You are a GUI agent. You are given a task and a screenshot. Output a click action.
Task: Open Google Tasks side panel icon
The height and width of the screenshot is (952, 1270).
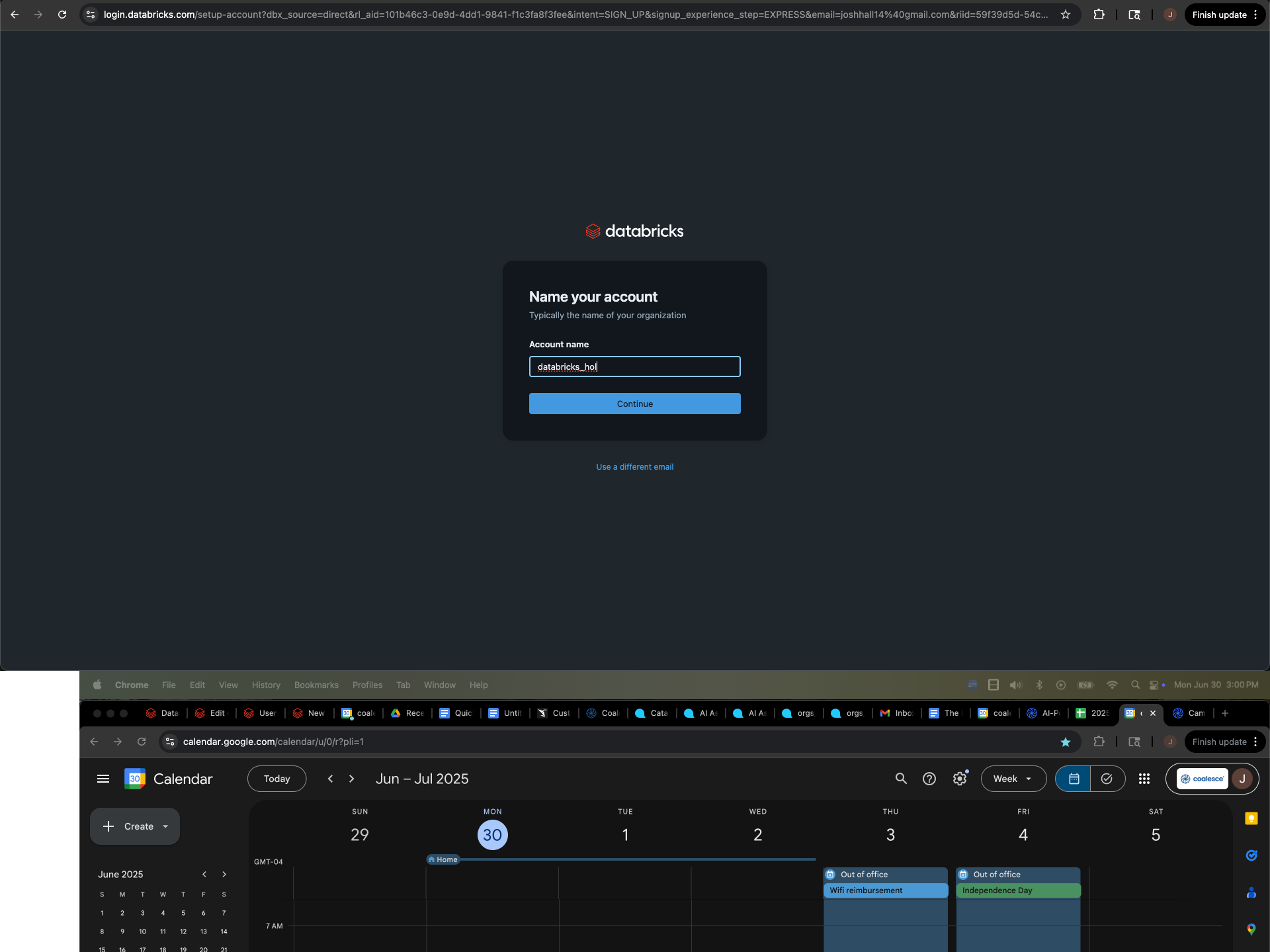[x=1251, y=855]
